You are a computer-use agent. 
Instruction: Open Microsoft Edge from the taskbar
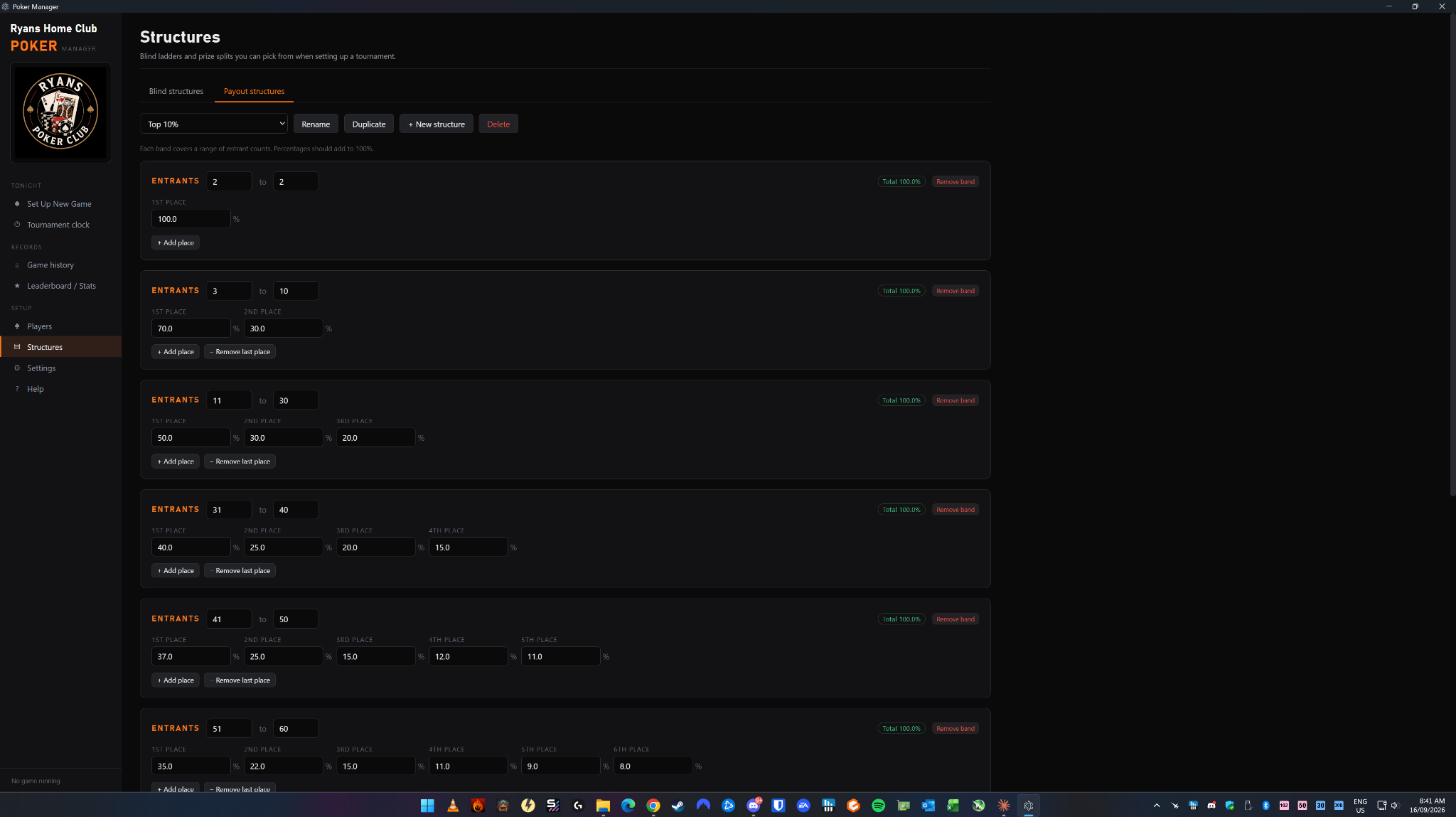[628, 805]
